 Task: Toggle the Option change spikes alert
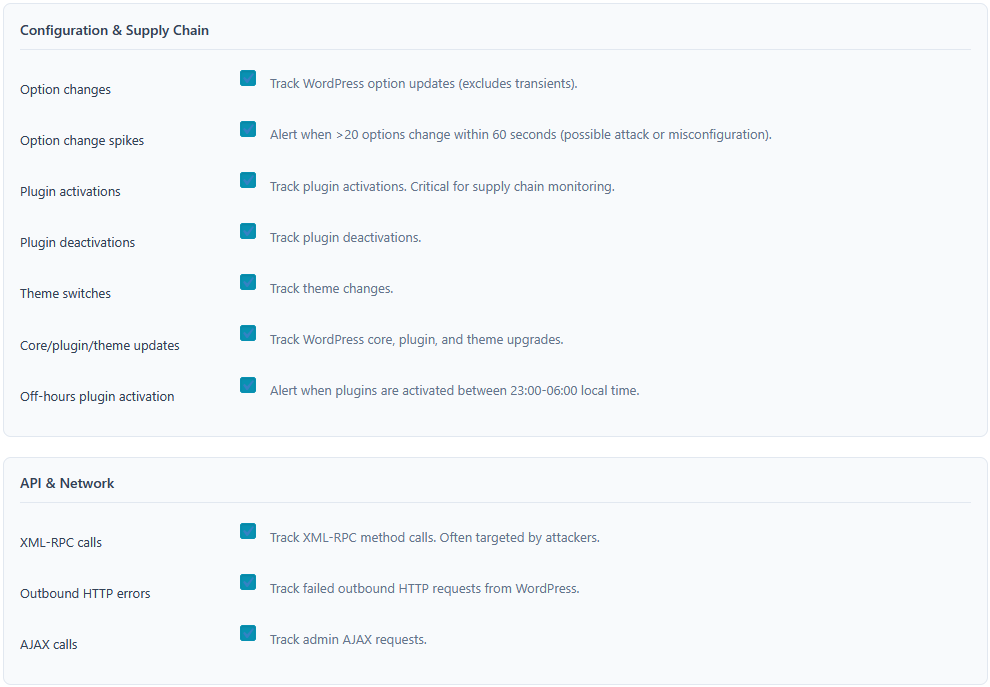click(x=247, y=128)
